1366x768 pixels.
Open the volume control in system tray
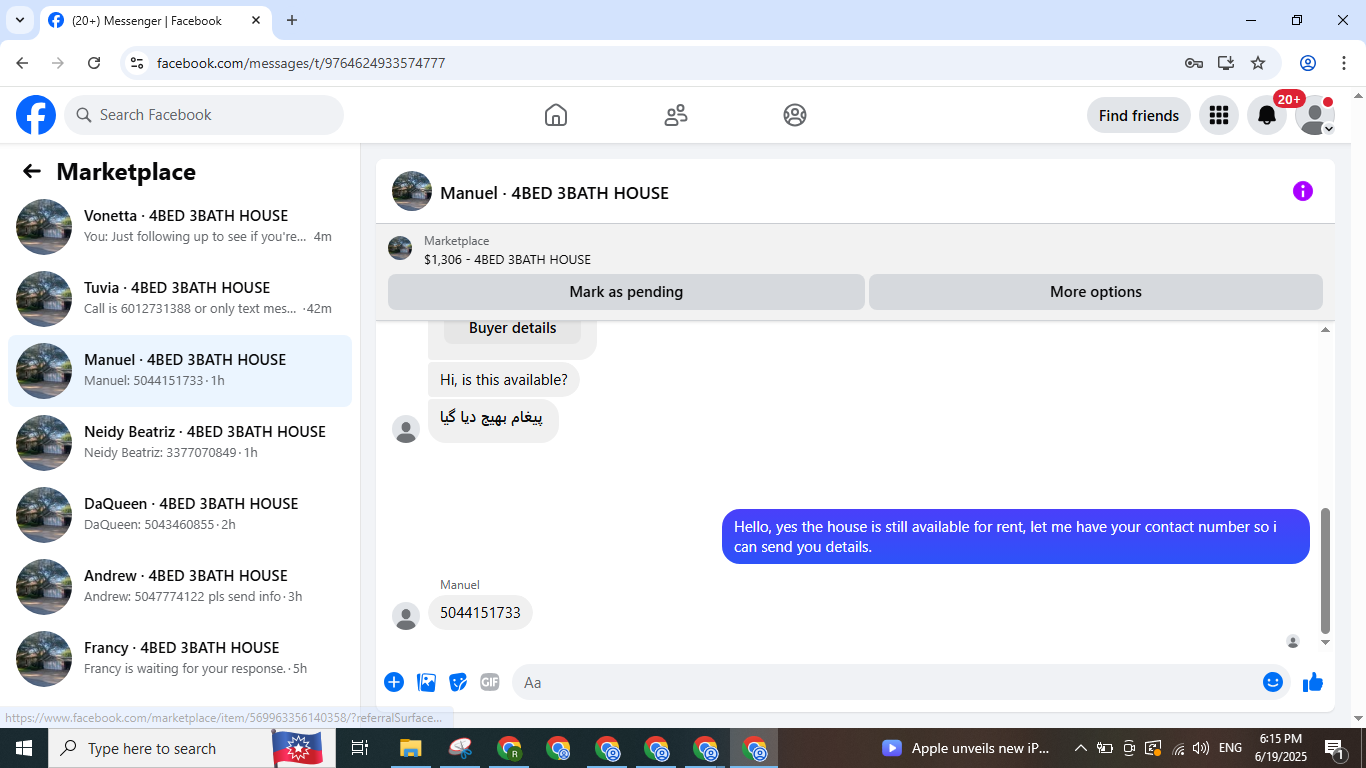(x=1201, y=748)
